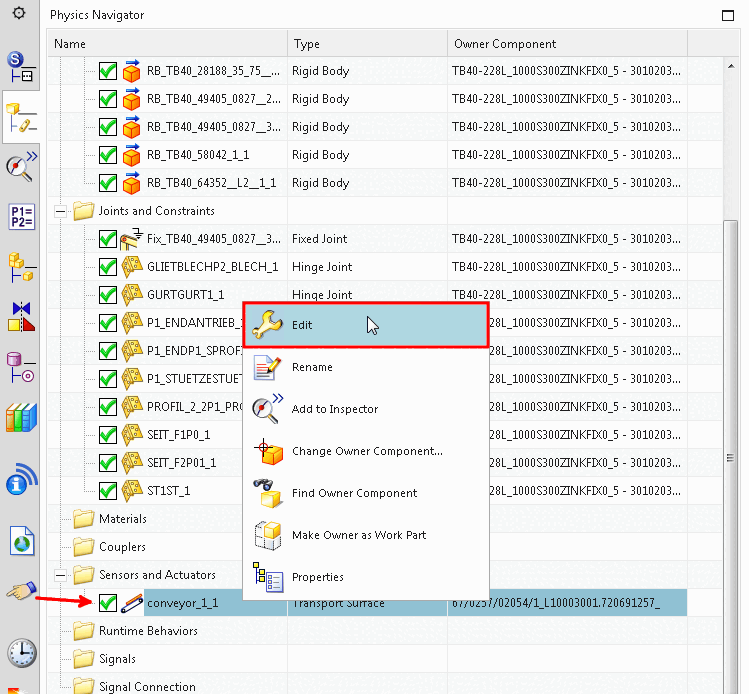Click the gear settings icon
Screen dimensions: 749x694
[x=19, y=13]
